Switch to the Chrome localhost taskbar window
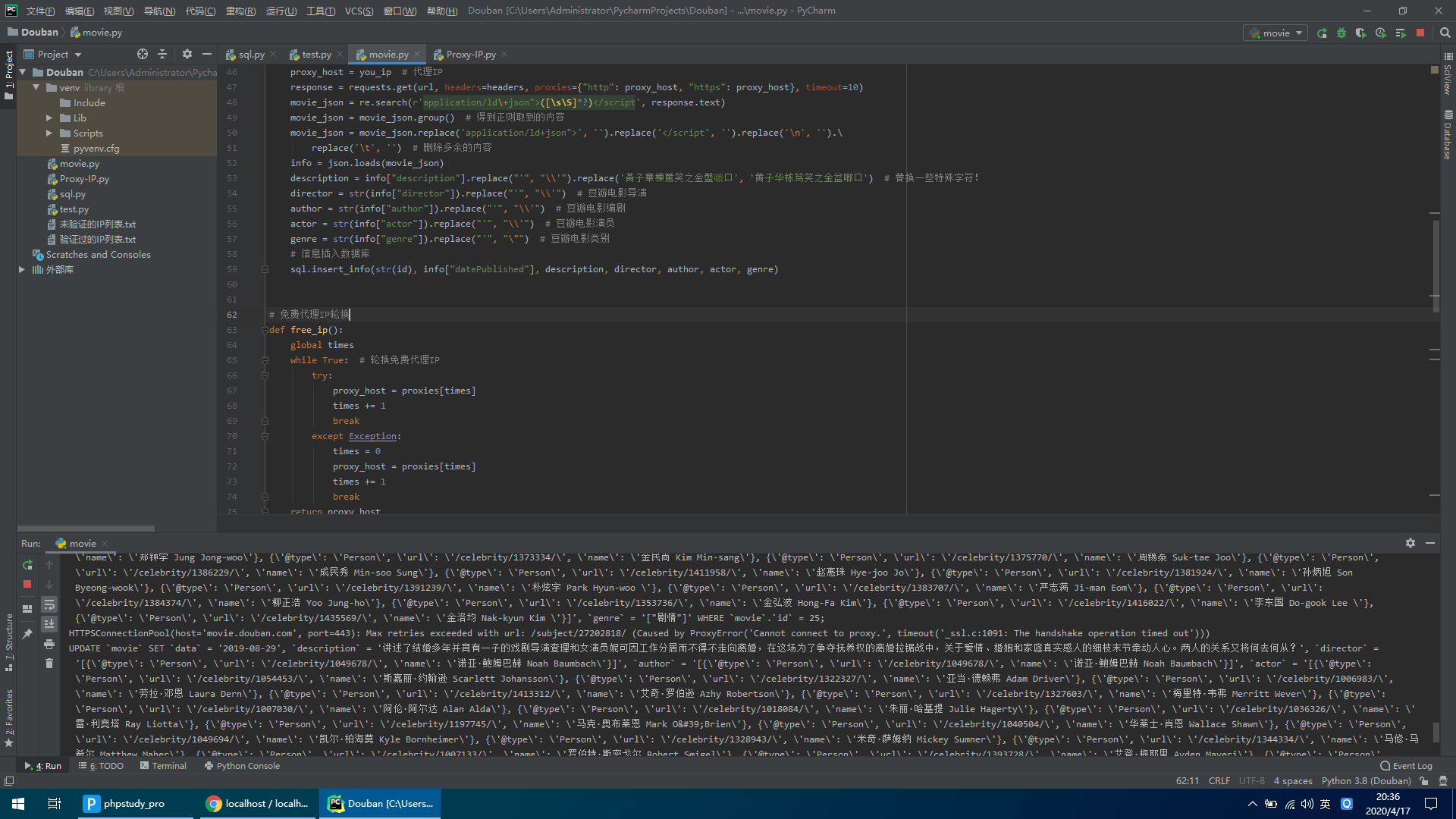 pos(256,804)
